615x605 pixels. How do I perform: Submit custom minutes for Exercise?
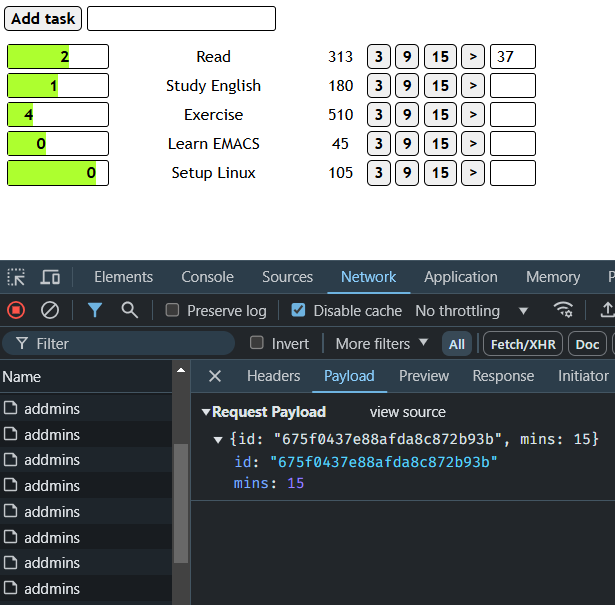(473, 114)
